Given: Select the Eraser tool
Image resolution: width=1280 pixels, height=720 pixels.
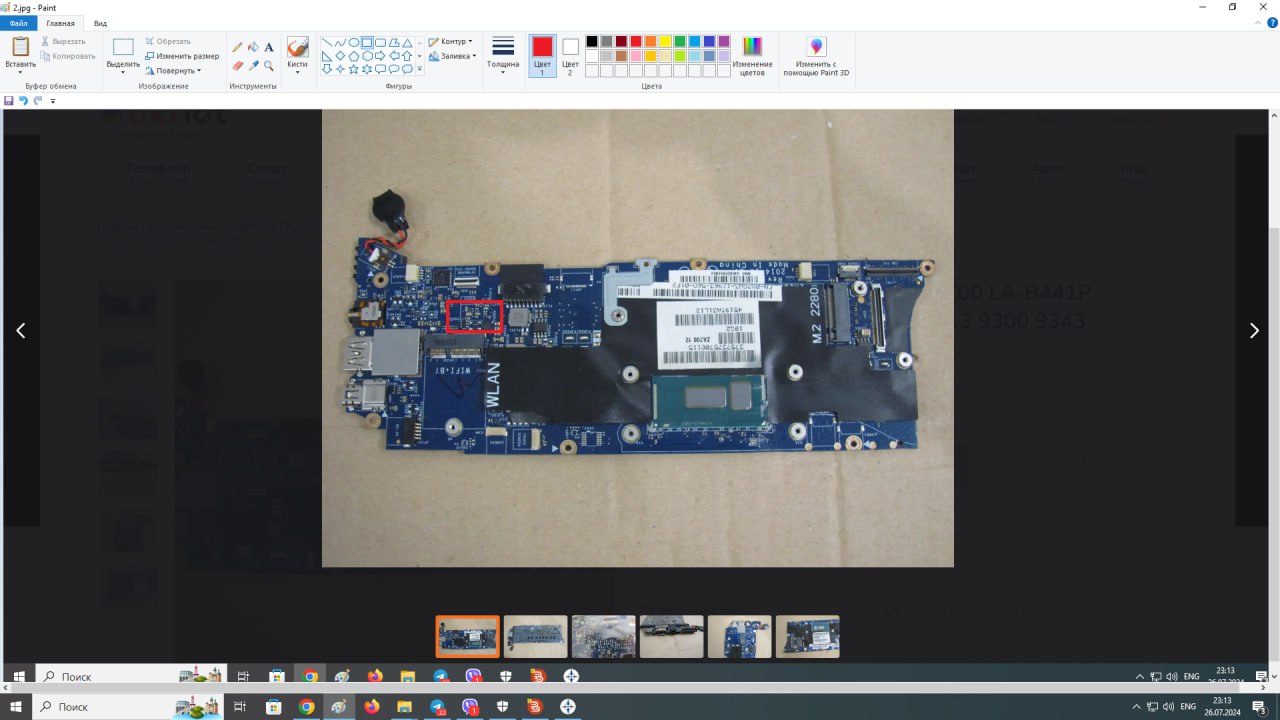Looking at the screenshot, I should point(237,65).
